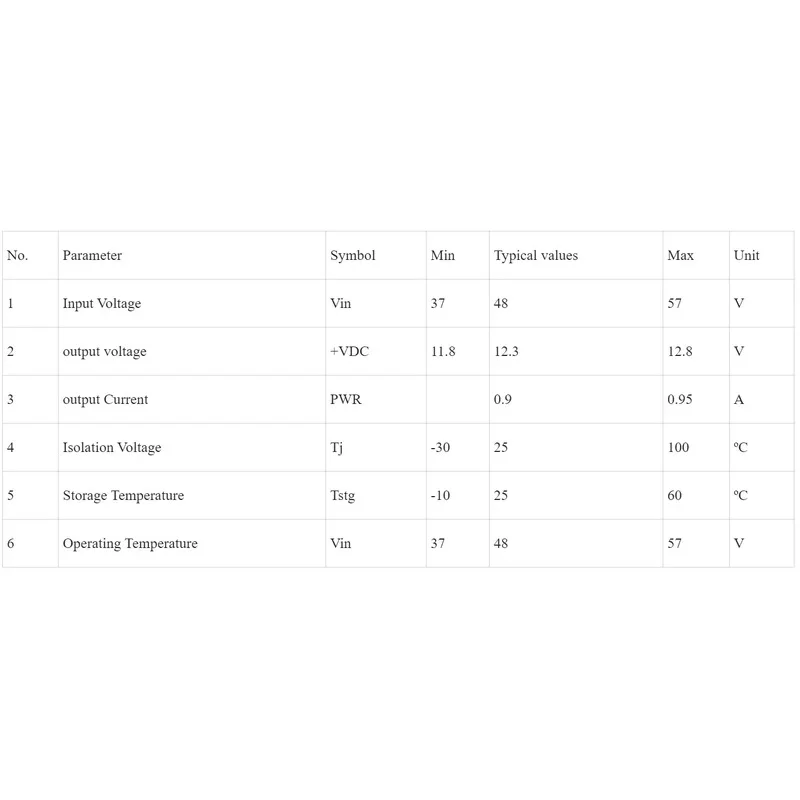
Task: Select the Max column header
Action: click(681, 256)
